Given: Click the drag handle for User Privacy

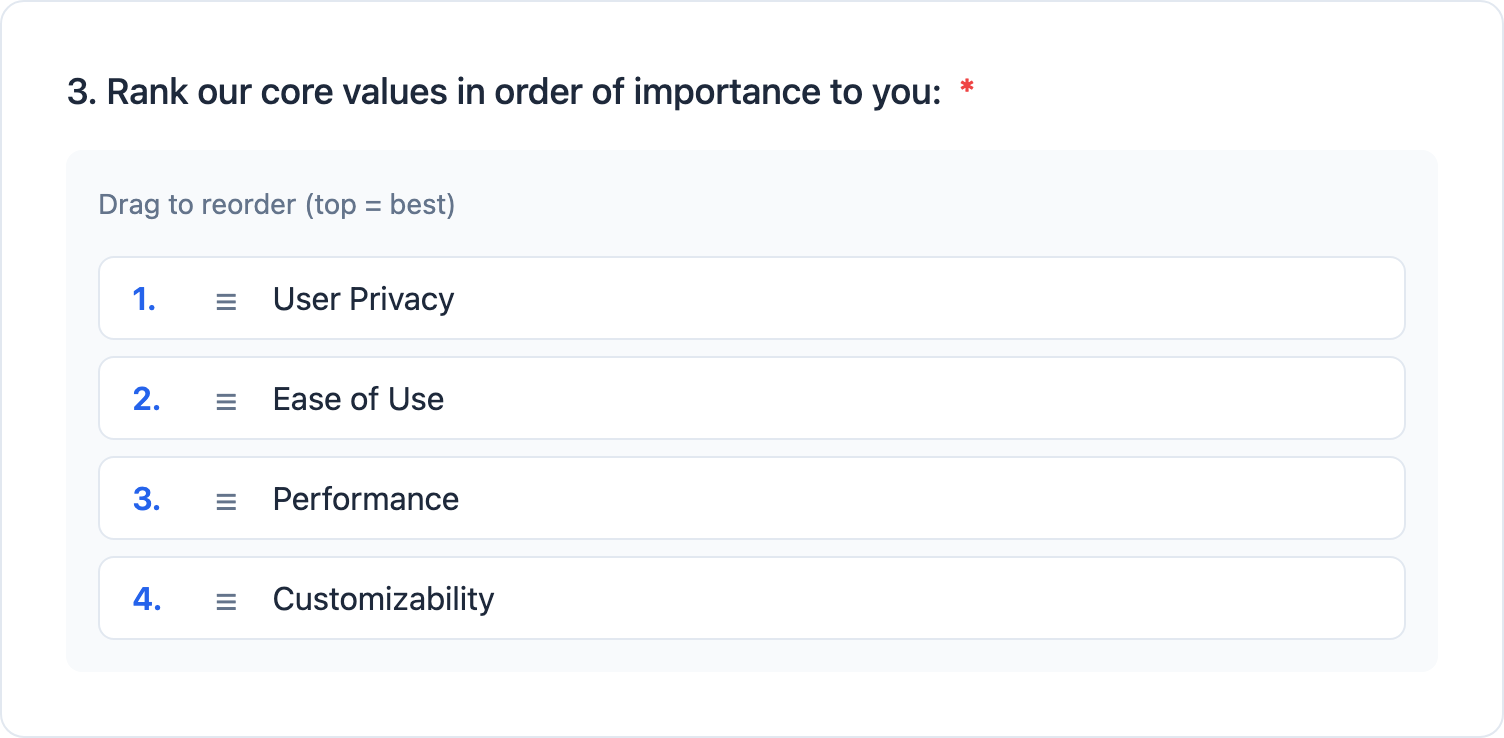Looking at the screenshot, I should pyautogui.click(x=226, y=298).
